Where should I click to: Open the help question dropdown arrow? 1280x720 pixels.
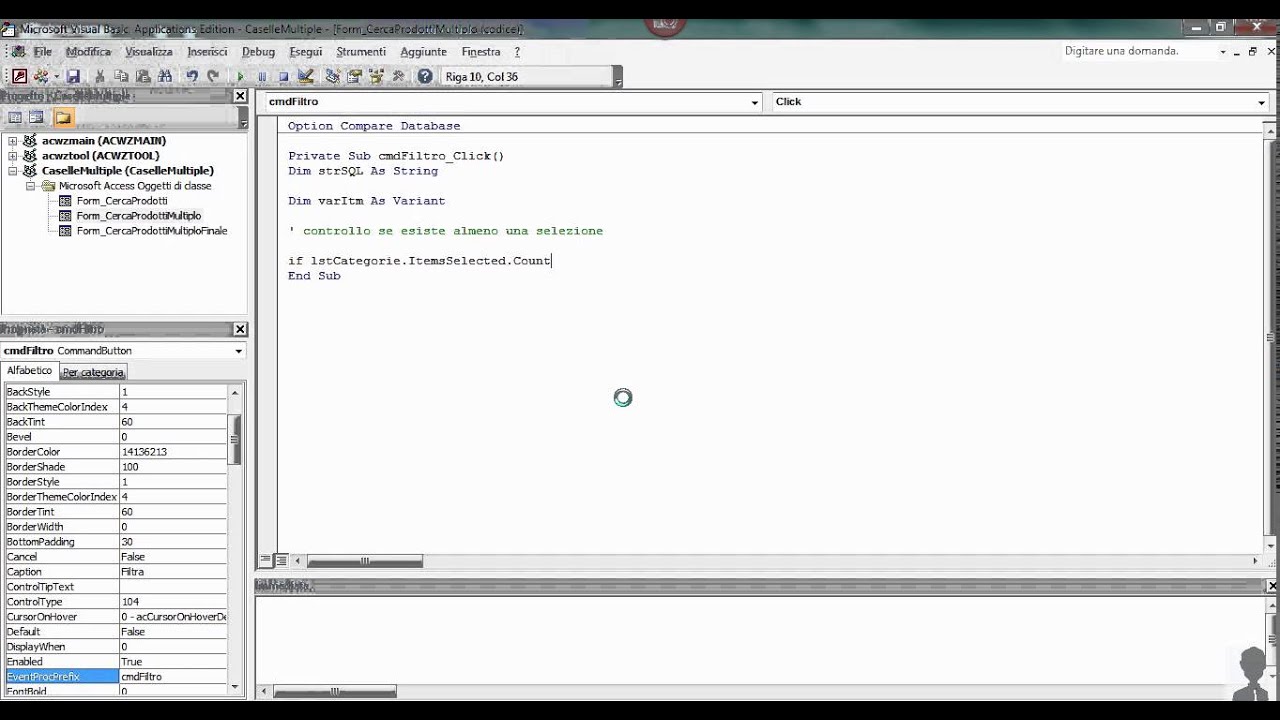point(1222,51)
